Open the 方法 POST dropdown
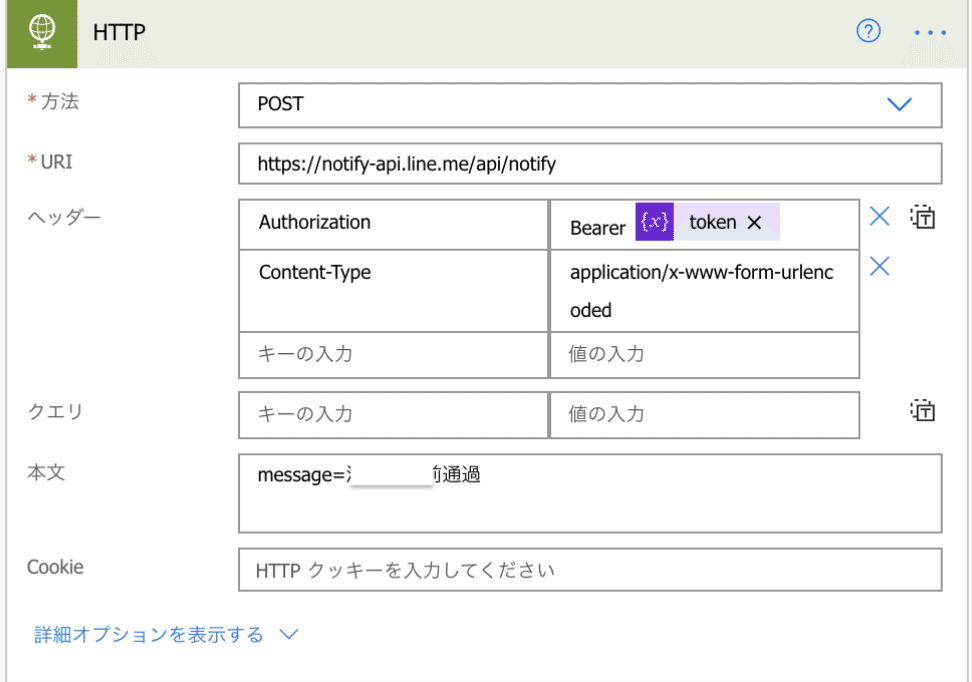 click(899, 104)
